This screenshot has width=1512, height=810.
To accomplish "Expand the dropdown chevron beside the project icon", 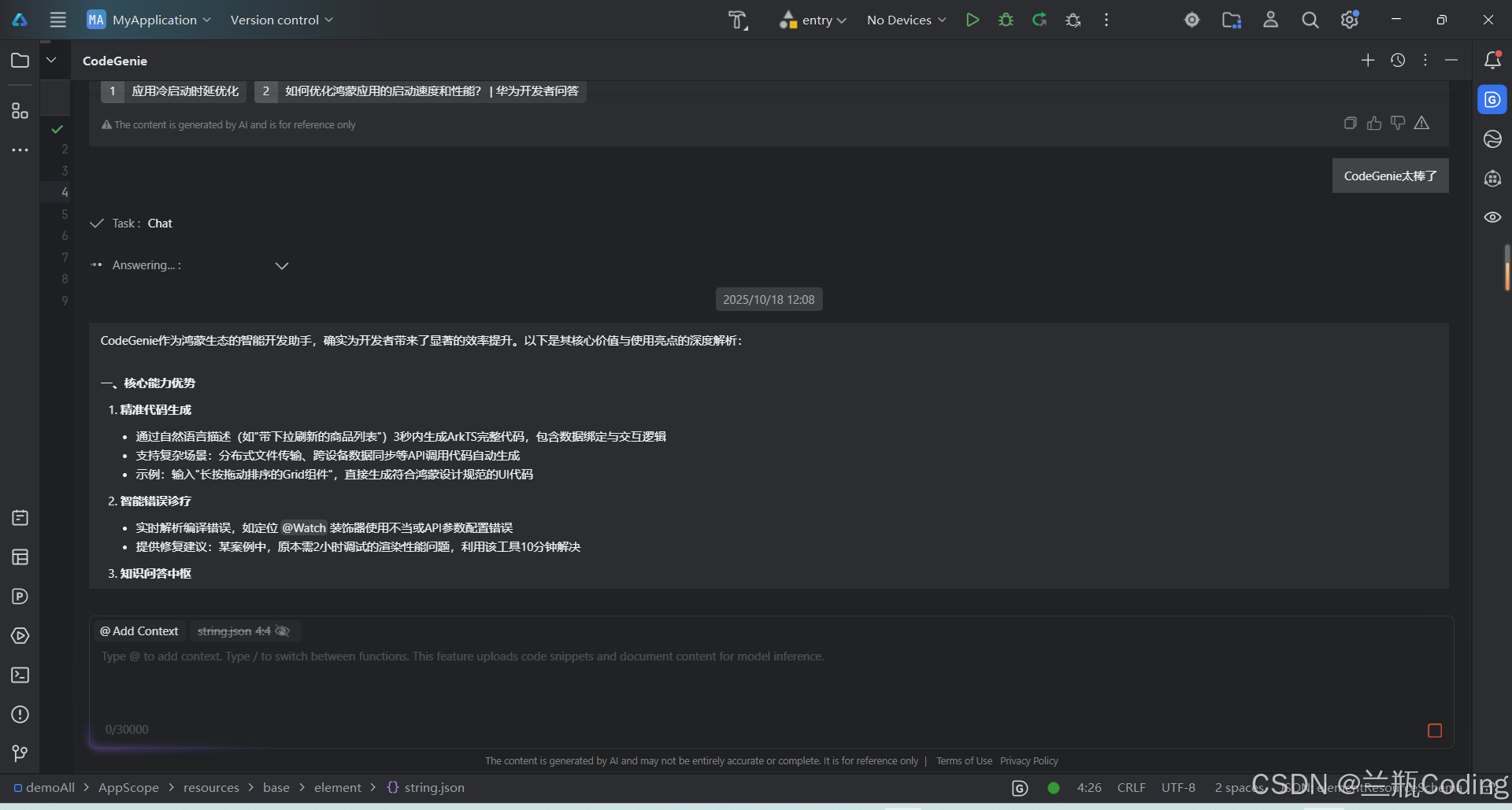I will [51, 60].
